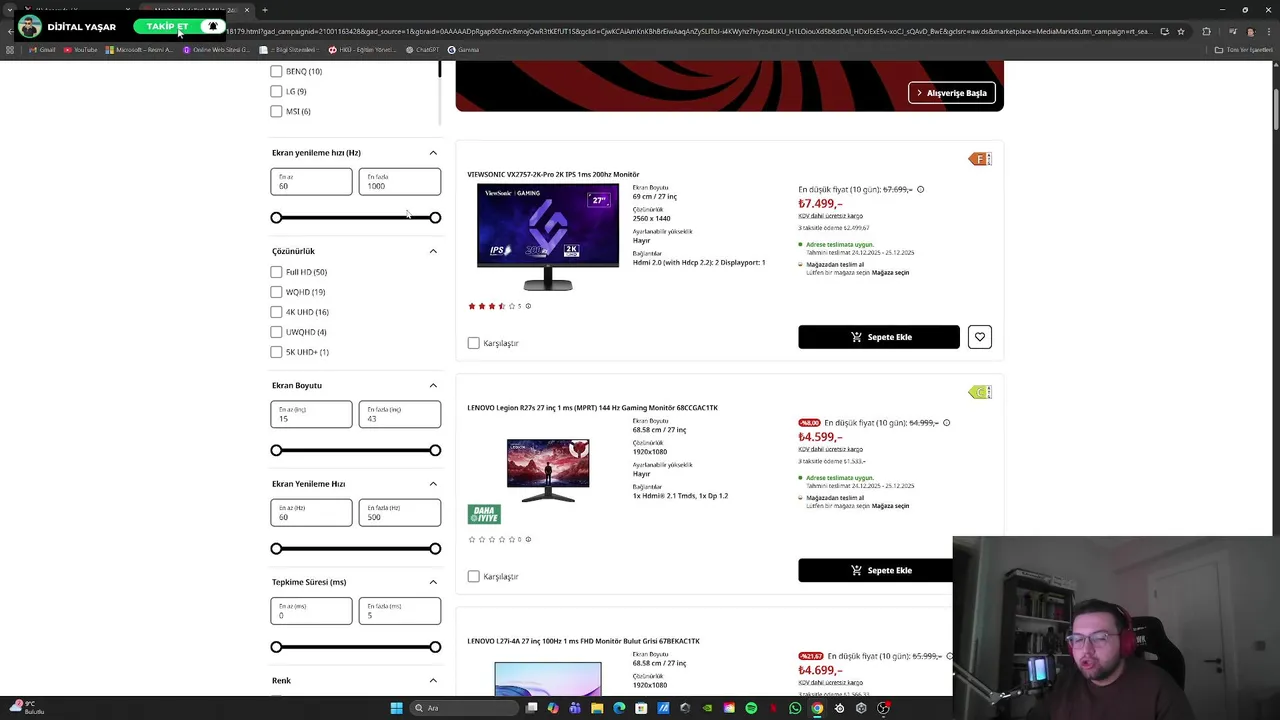Image resolution: width=1280 pixels, height=720 pixels.
Task: Click the Daha İyiye sustainability badge
Action: click(484, 514)
